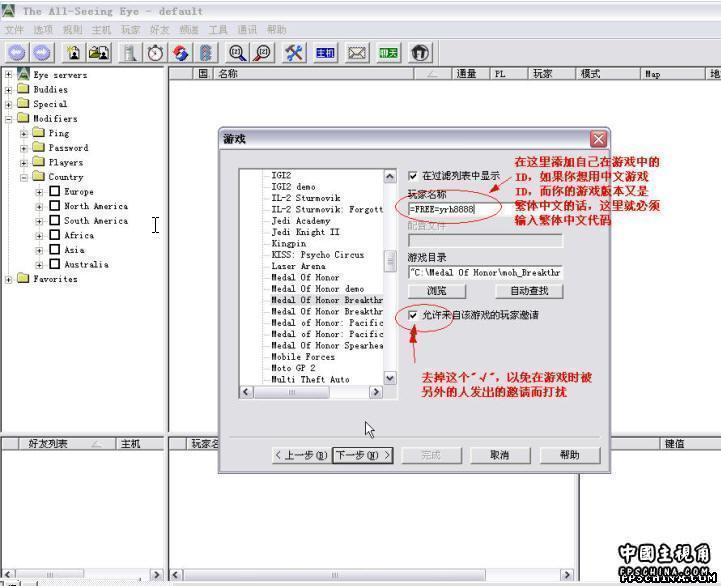
Task: Click the server tower toolbar icon
Action: coord(129,53)
